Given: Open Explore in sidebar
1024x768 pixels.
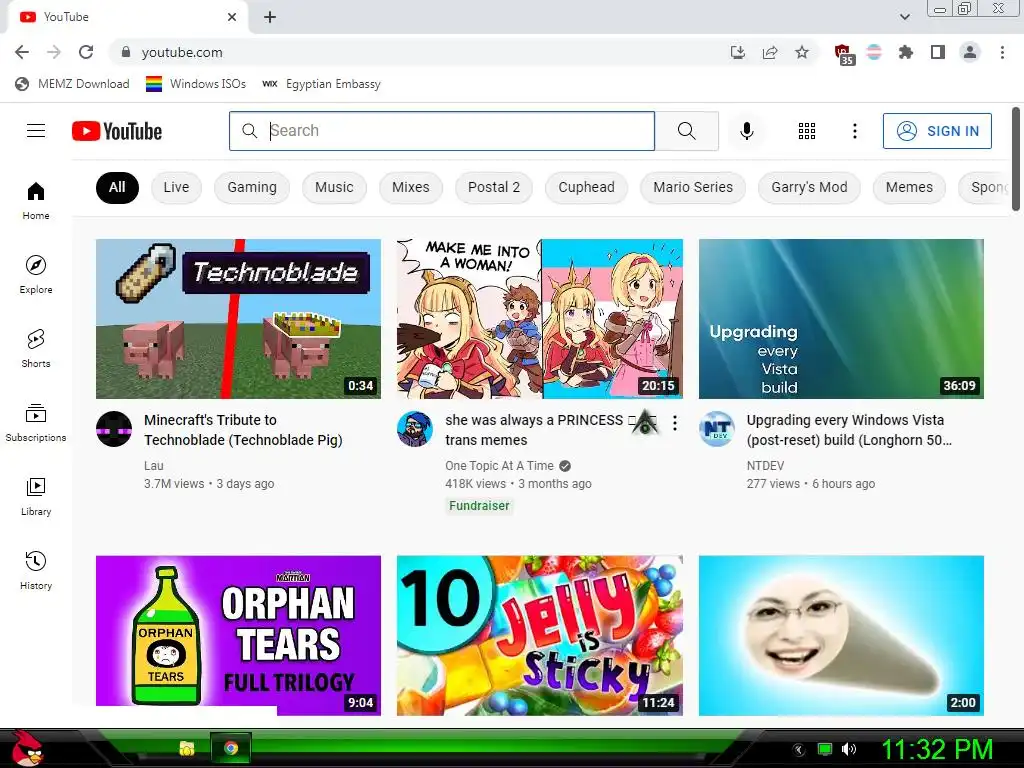Looking at the screenshot, I should click(x=36, y=275).
